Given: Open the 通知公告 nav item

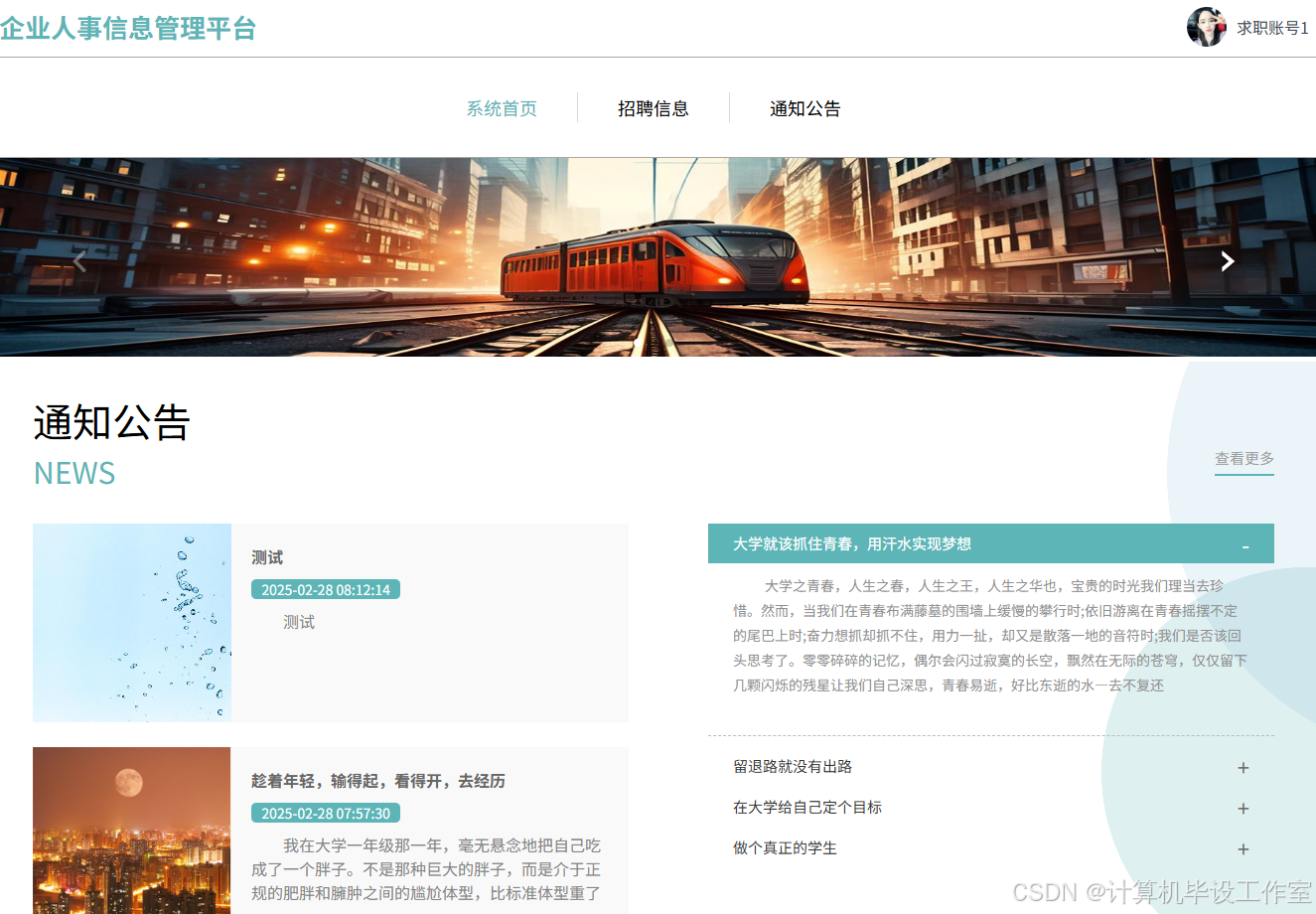Looking at the screenshot, I should 805,108.
